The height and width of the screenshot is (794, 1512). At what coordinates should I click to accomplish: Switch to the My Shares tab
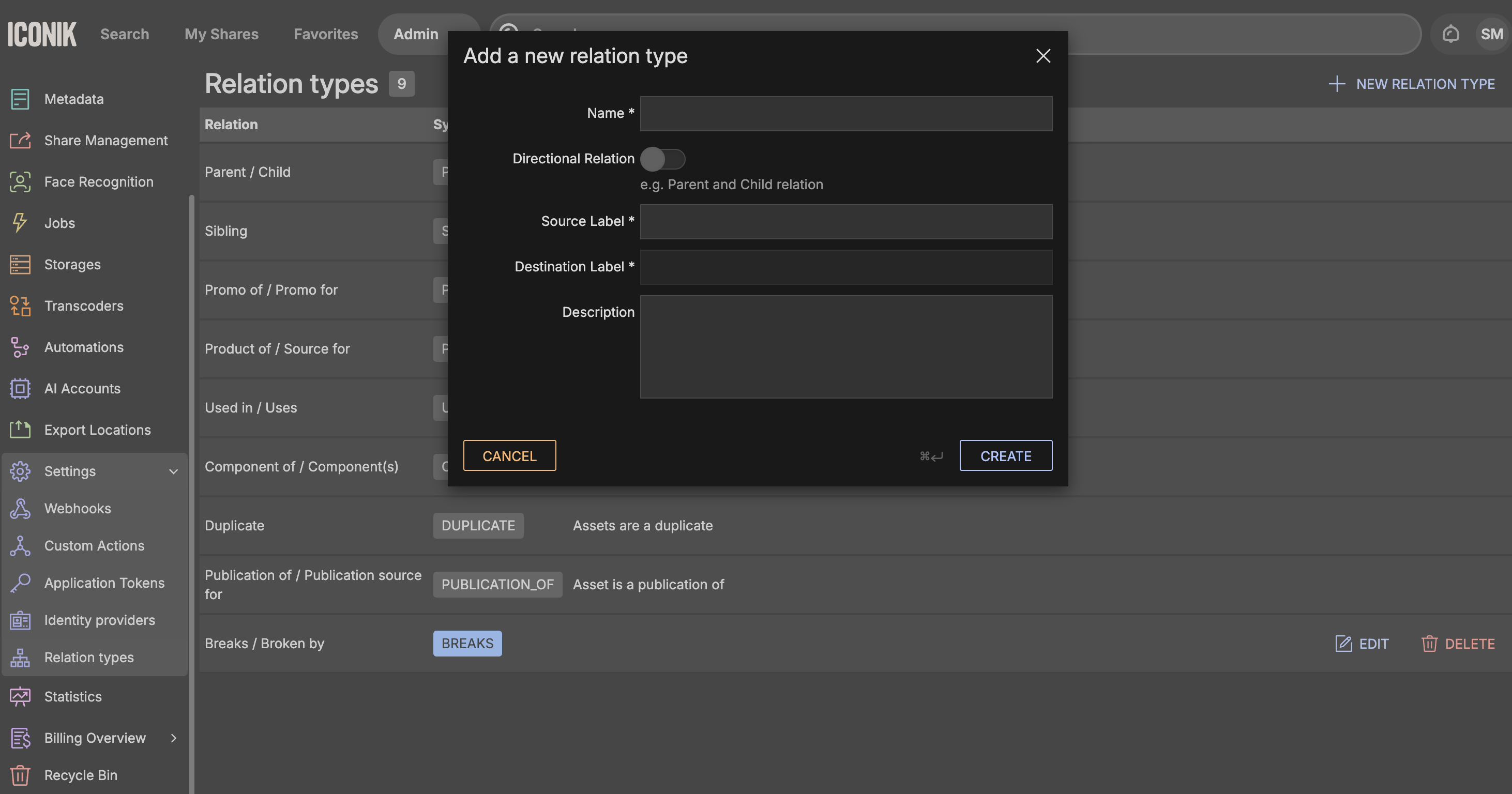tap(221, 34)
